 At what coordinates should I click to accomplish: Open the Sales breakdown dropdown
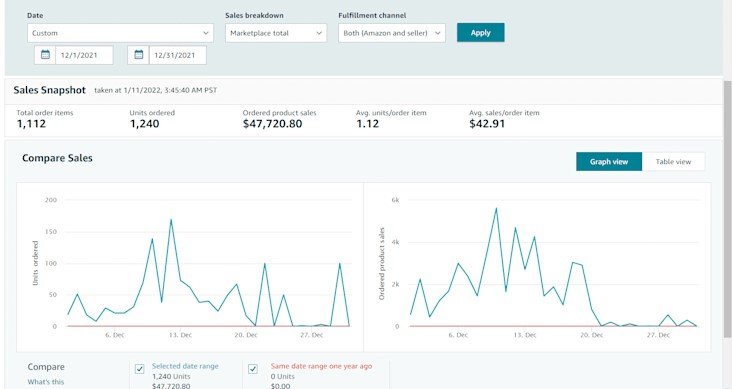276,33
